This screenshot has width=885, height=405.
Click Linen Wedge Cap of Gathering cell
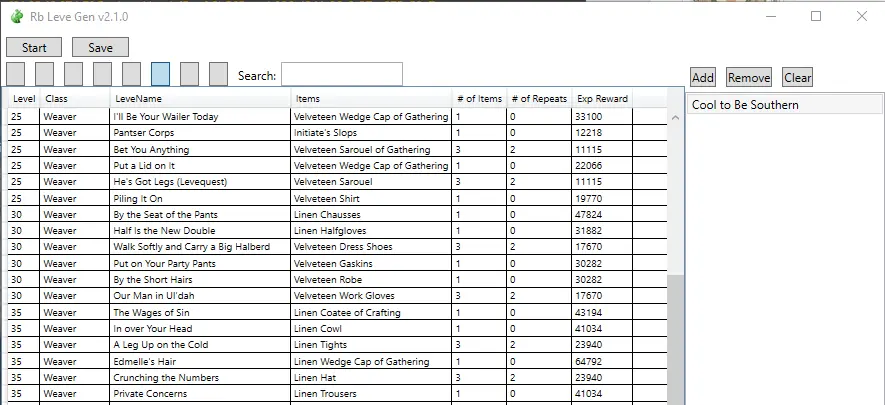[x=371, y=362]
